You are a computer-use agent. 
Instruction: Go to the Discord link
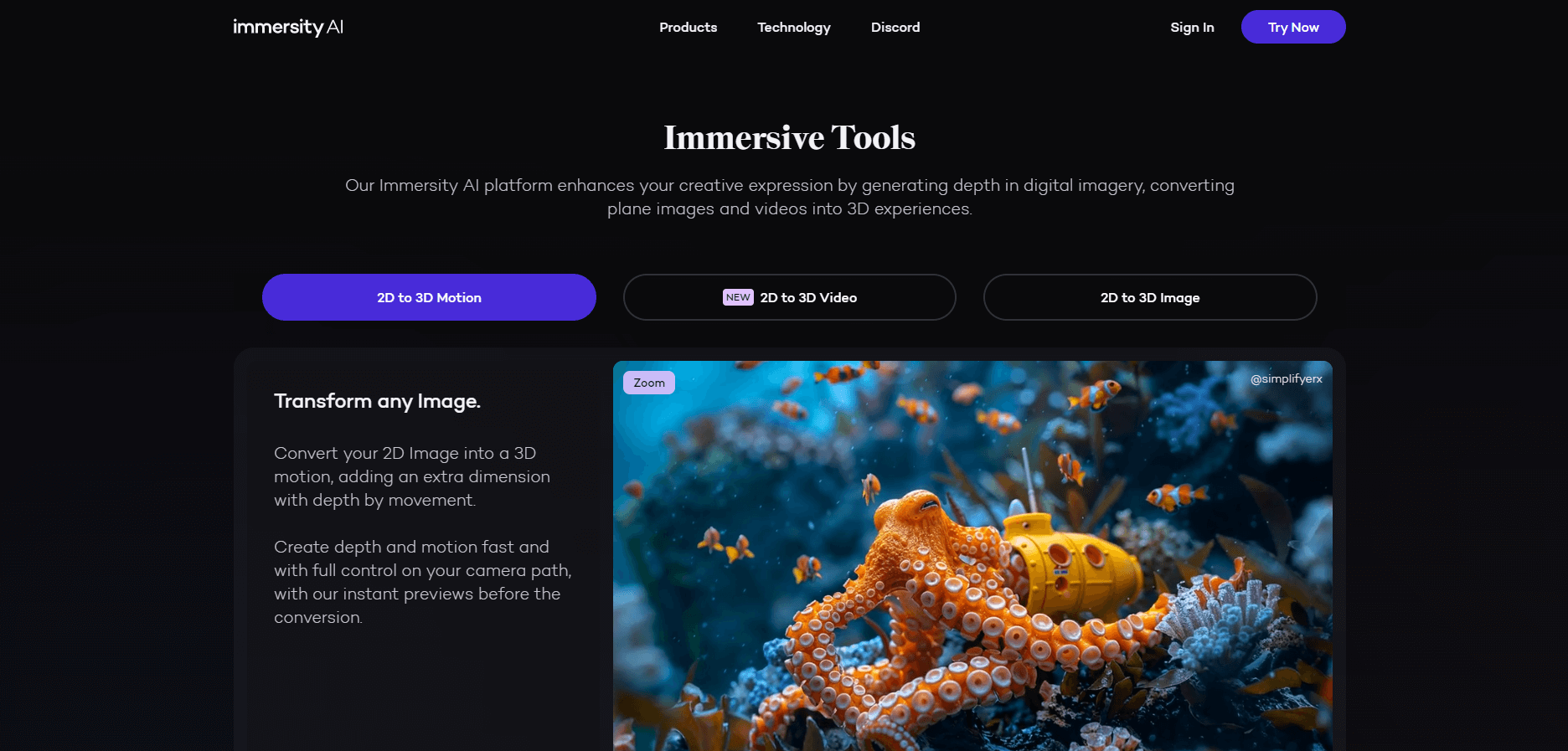pos(895,27)
